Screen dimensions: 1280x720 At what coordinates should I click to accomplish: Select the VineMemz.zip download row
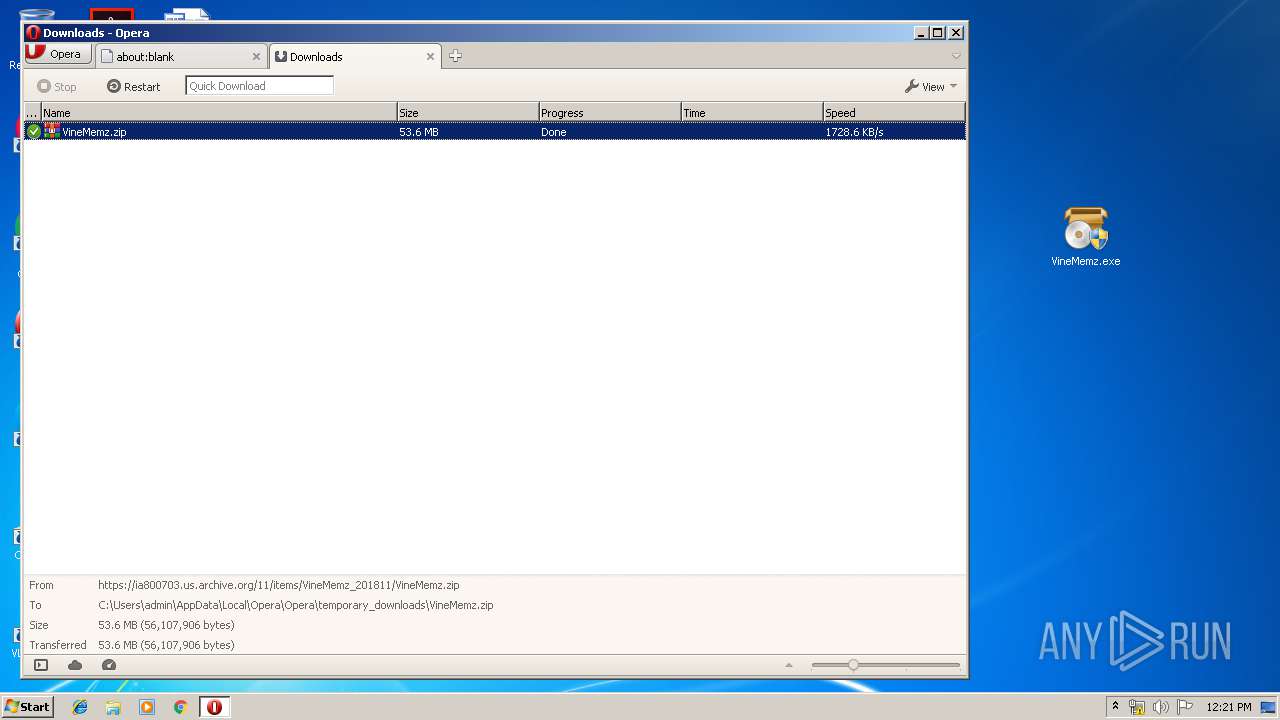(x=495, y=131)
